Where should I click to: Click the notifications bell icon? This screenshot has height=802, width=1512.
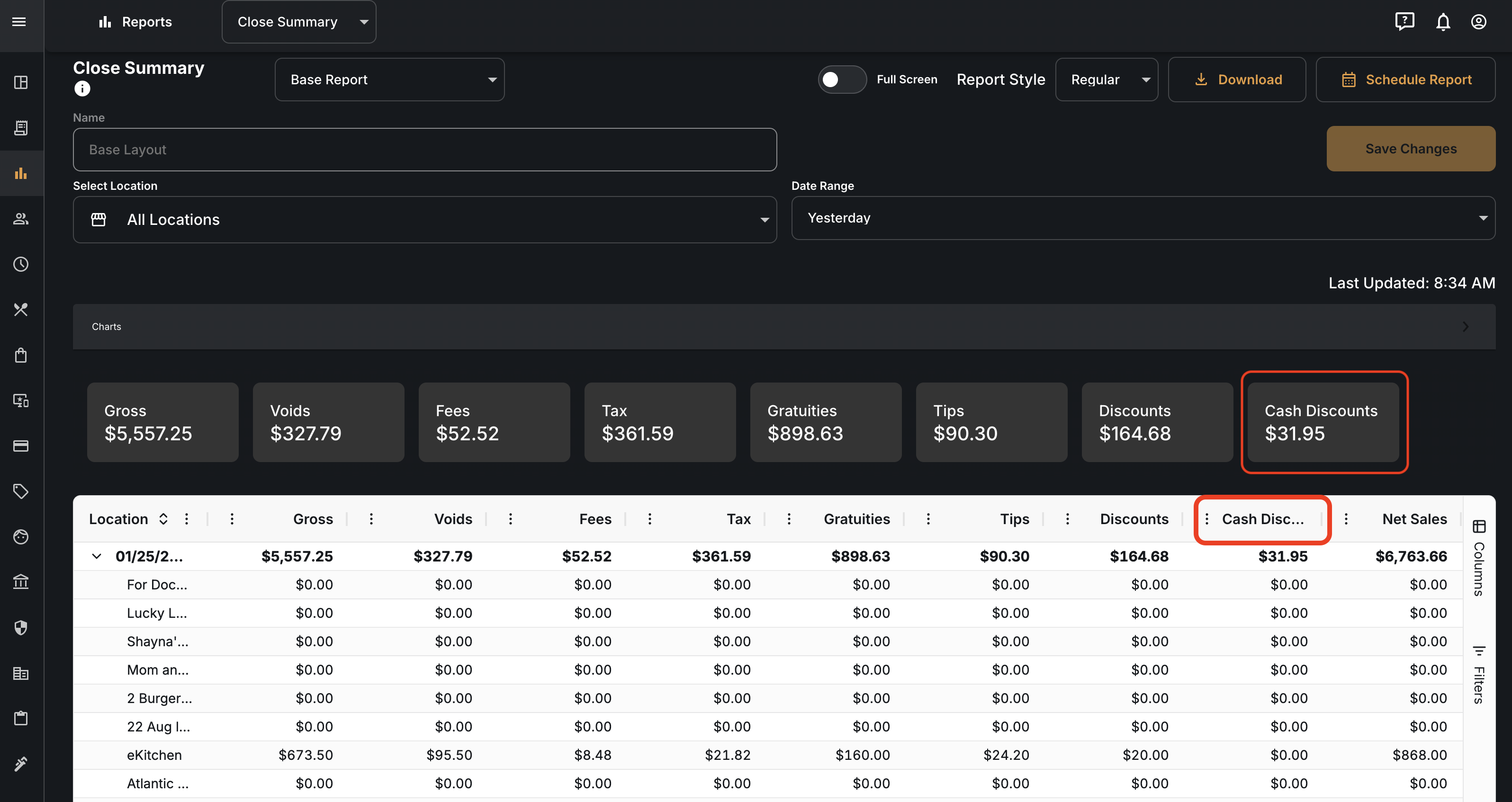click(1443, 22)
